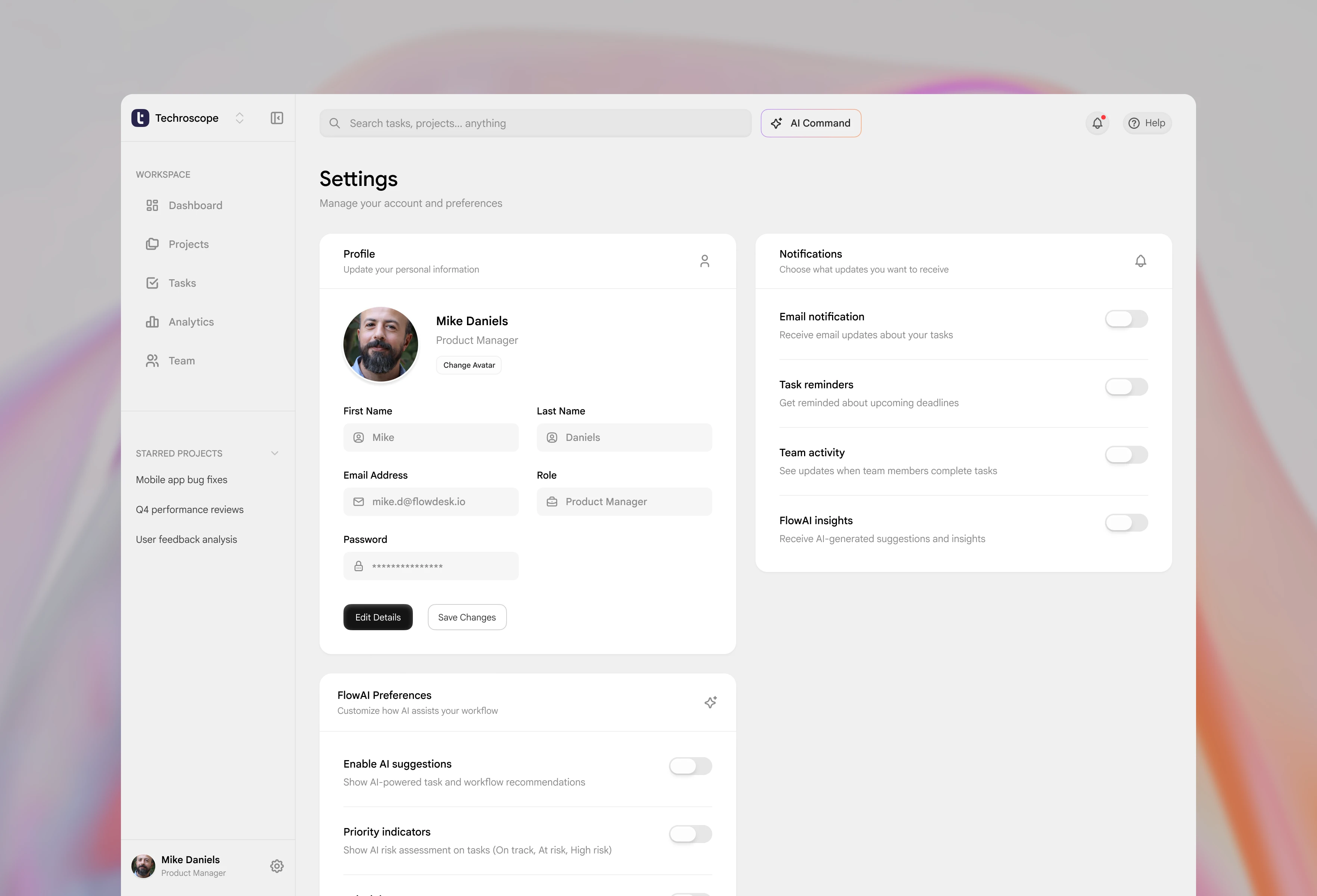Click the bell icon in Notifications card
Image resolution: width=1317 pixels, height=896 pixels.
1140,261
